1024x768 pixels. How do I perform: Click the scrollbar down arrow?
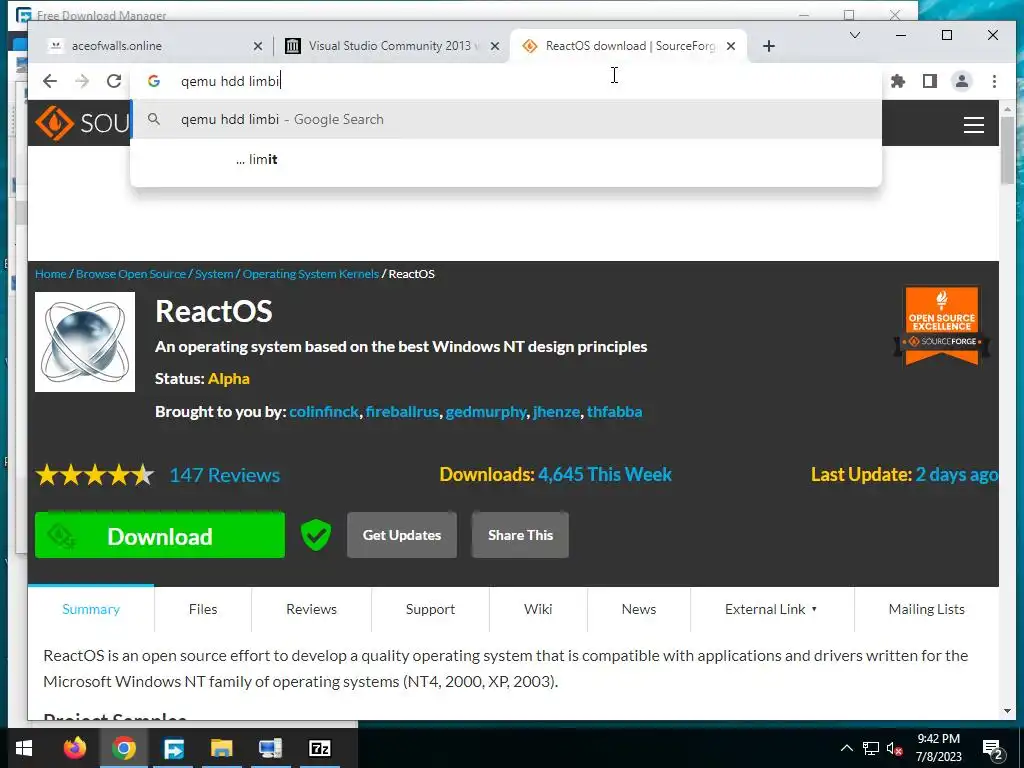point(1008,711)
